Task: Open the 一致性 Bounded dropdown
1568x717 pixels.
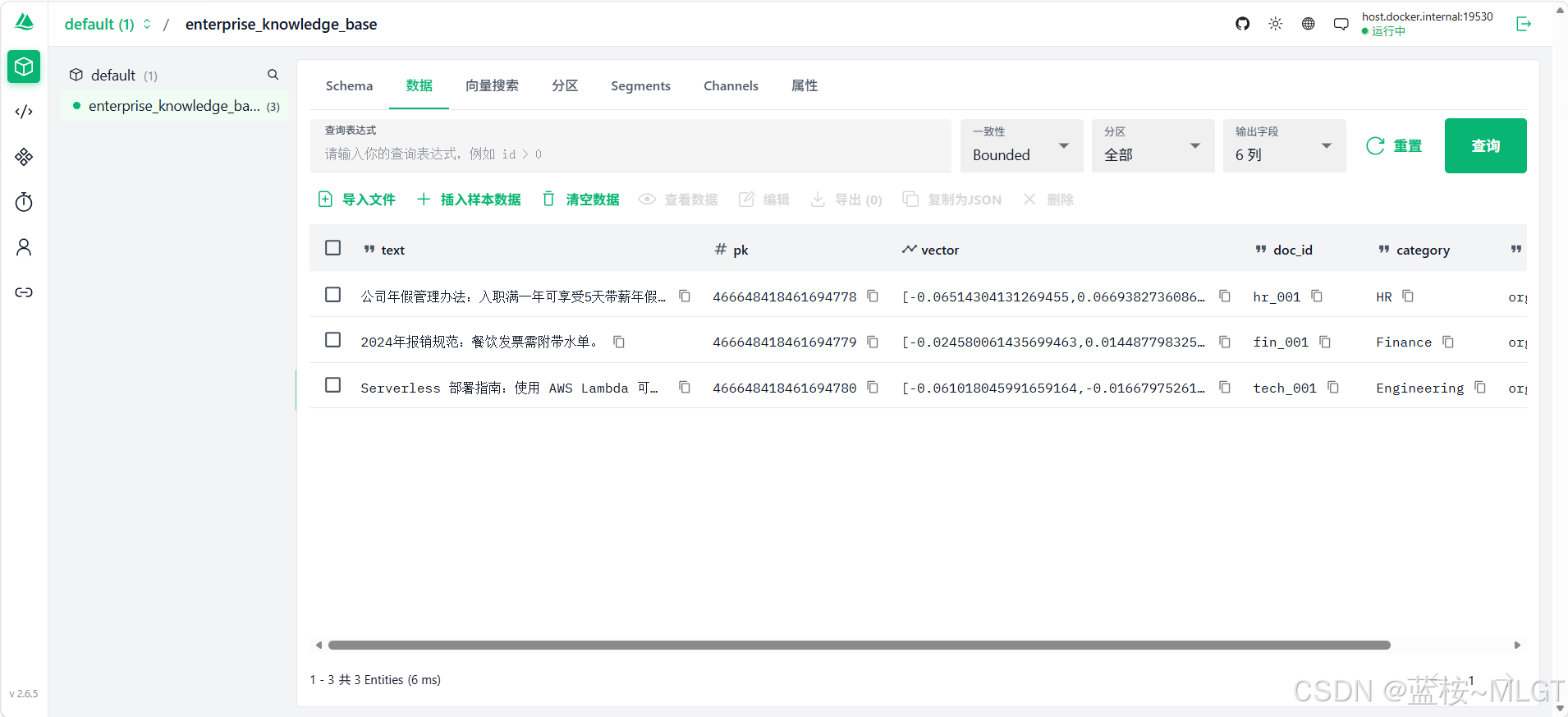Action: [1022, 145]
